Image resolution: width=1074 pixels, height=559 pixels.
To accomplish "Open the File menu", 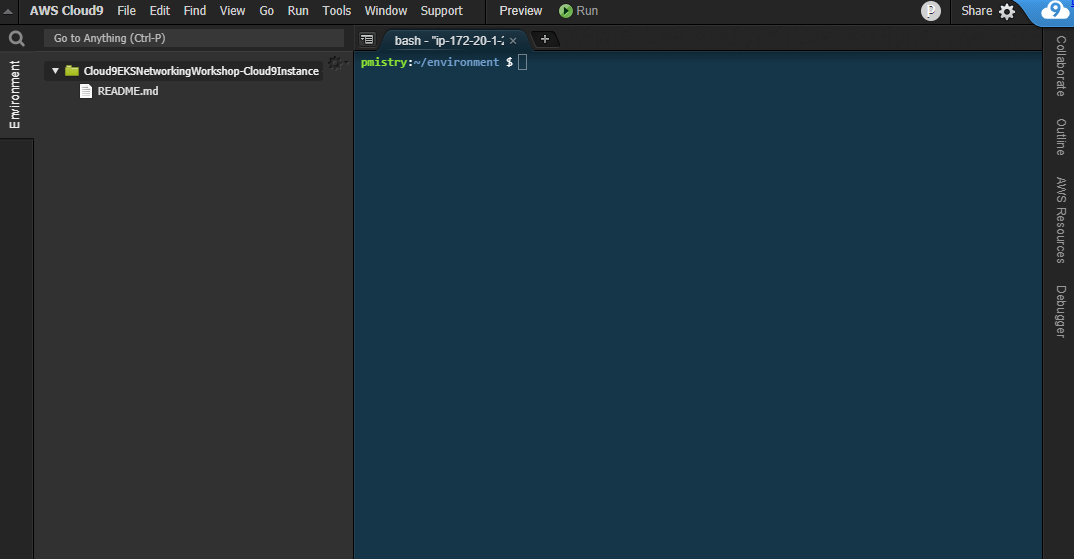I will [126, 11].
